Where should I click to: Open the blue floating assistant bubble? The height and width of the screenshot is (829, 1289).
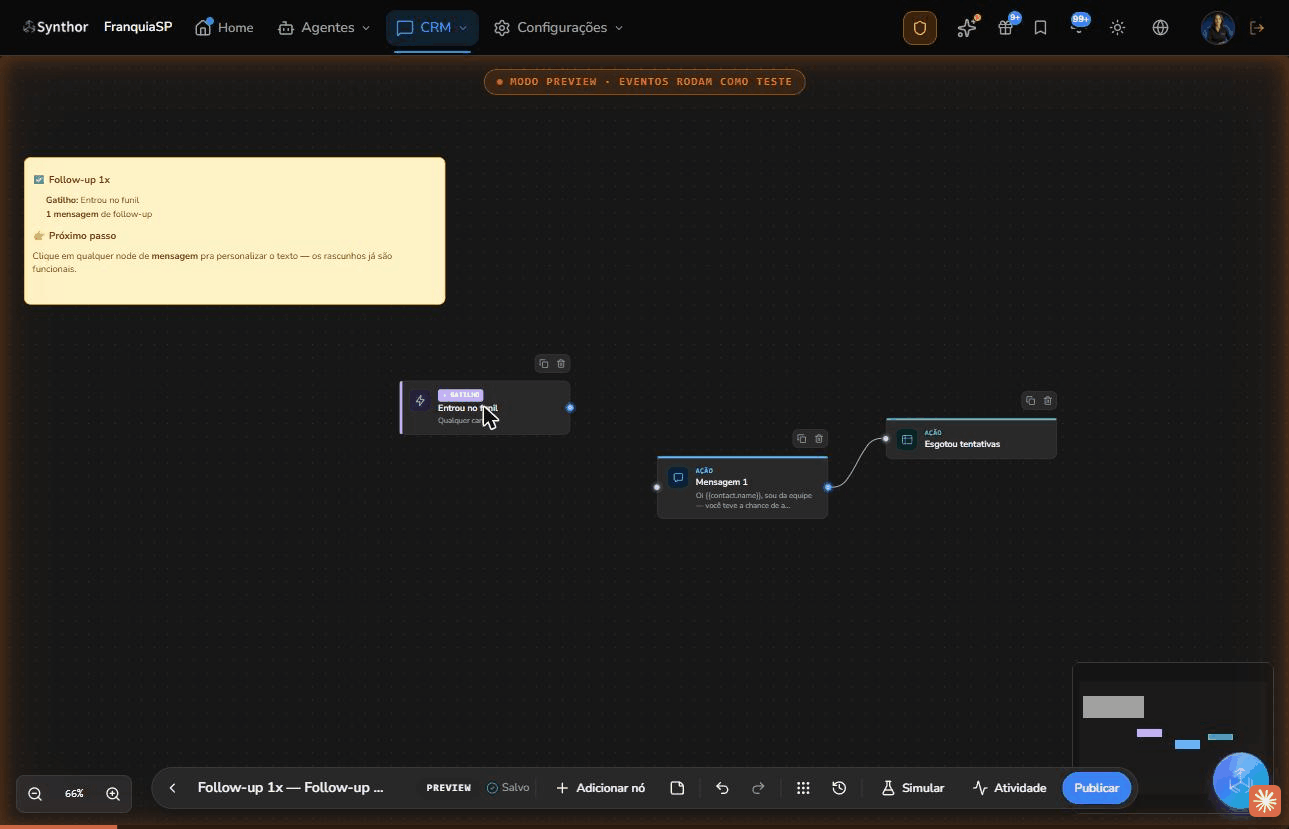[x=1240, y=779]
